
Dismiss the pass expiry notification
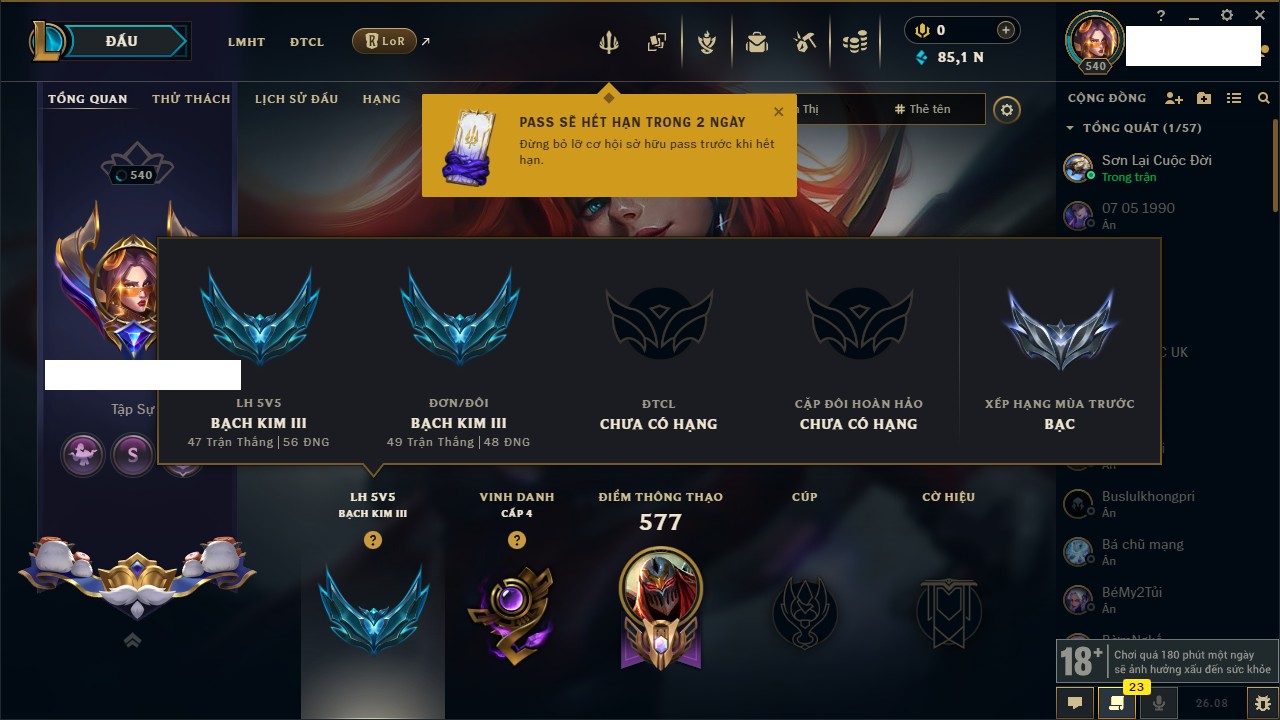point(779,112)
